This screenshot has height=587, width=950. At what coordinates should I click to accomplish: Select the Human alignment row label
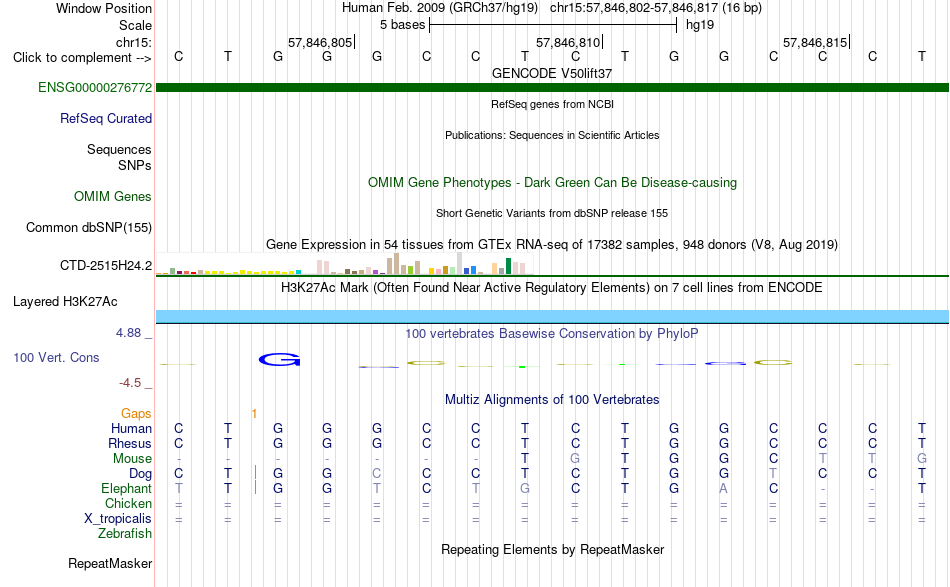tap(131, 428)
